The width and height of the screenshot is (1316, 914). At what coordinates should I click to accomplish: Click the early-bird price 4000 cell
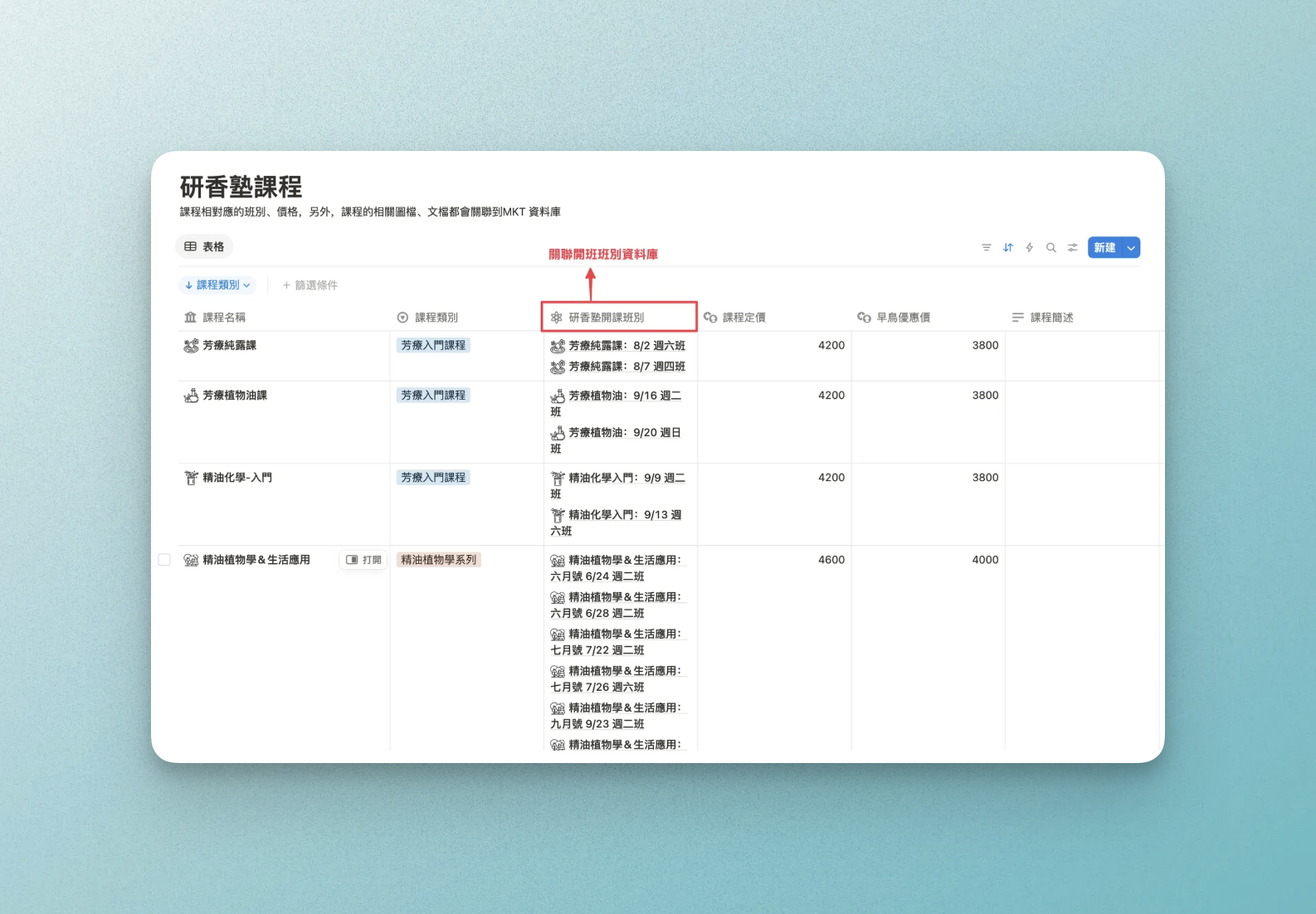pos(985,560)
